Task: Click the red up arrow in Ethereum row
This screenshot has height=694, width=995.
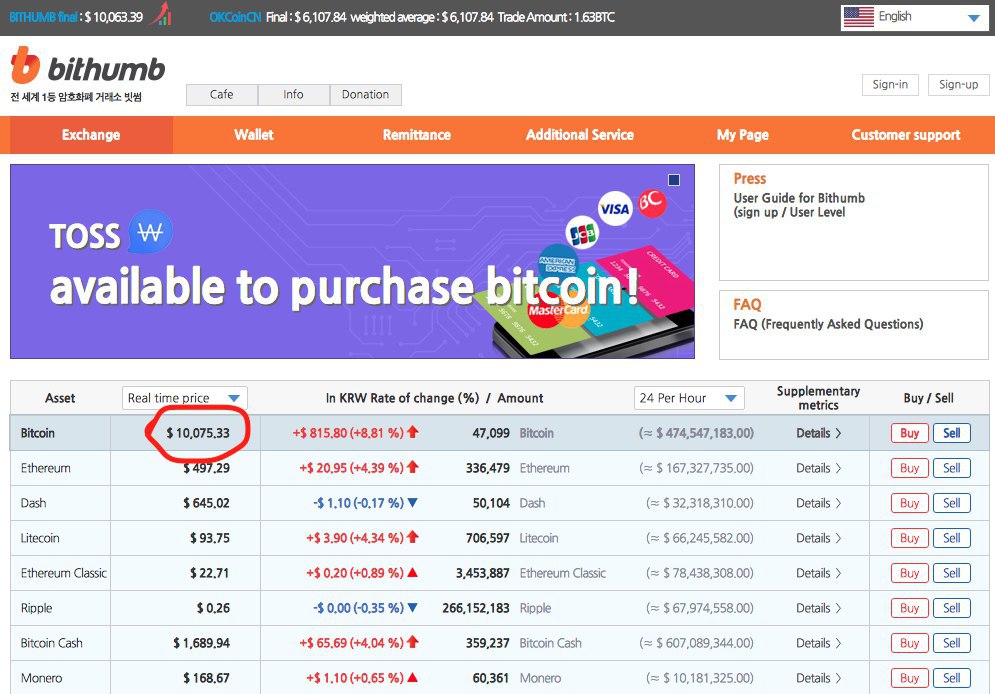Action: pyautogui.click(x=412, y=467)
